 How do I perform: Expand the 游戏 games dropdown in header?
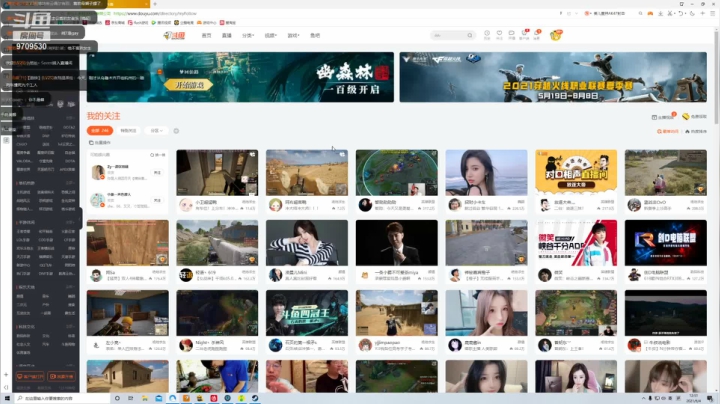tap(293, 35)
